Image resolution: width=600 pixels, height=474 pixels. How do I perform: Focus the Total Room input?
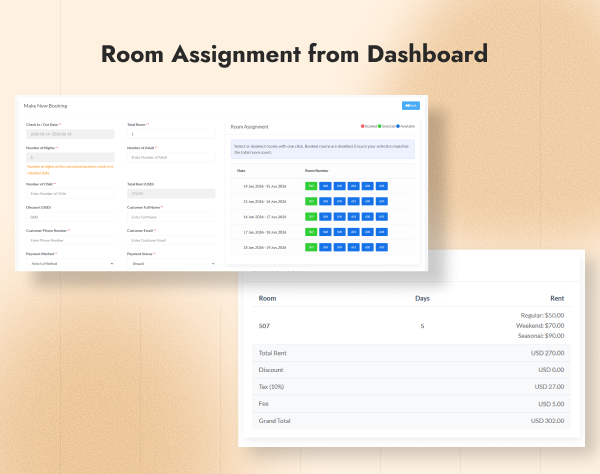click(171, 134)
